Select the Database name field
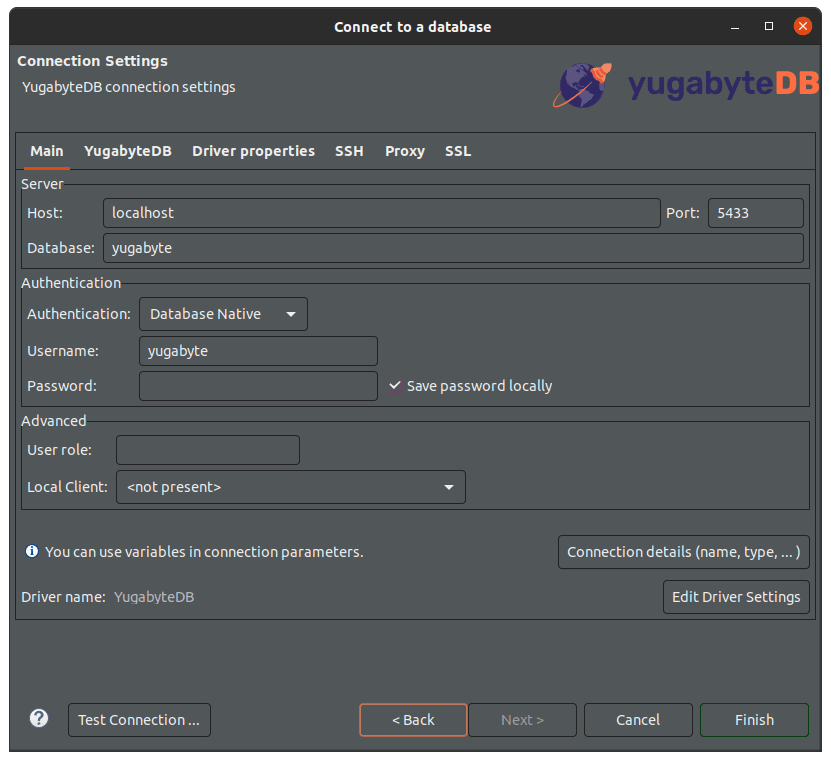 453,248
